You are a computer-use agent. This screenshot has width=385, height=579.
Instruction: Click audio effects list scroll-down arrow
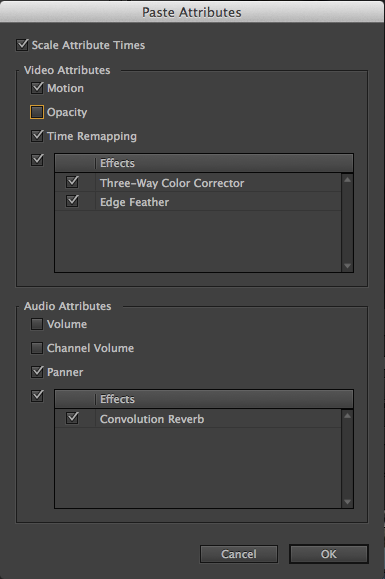[x=347, y=502]
